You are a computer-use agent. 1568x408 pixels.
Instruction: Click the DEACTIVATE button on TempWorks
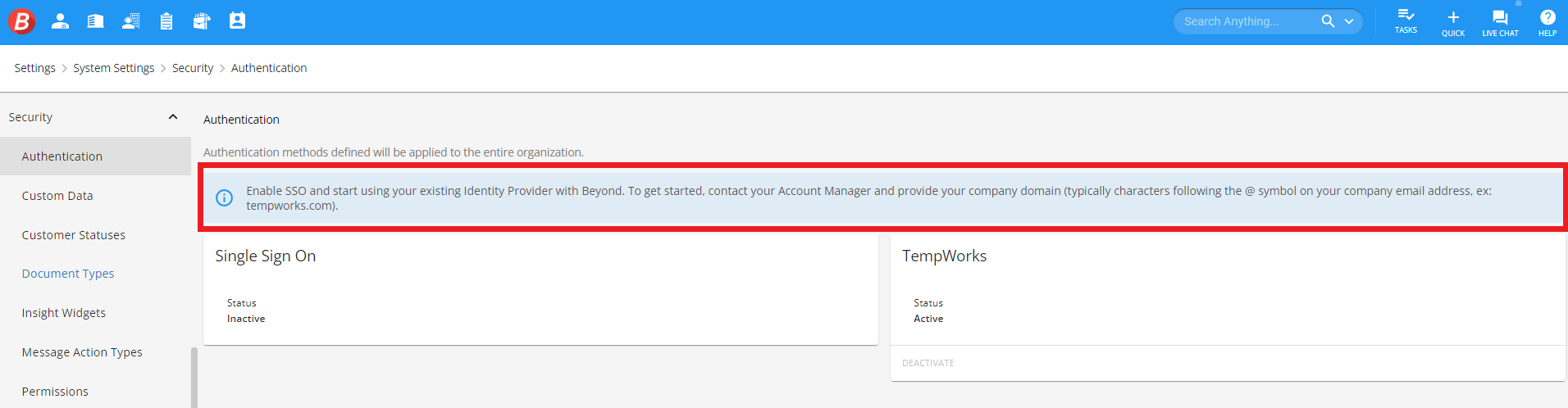928,363
